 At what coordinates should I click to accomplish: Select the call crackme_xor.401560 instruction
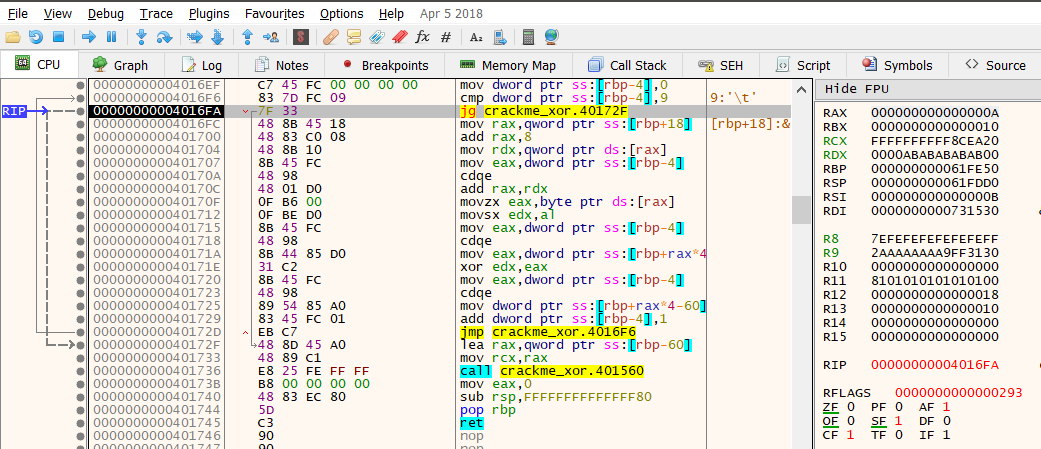pos(551,370)
